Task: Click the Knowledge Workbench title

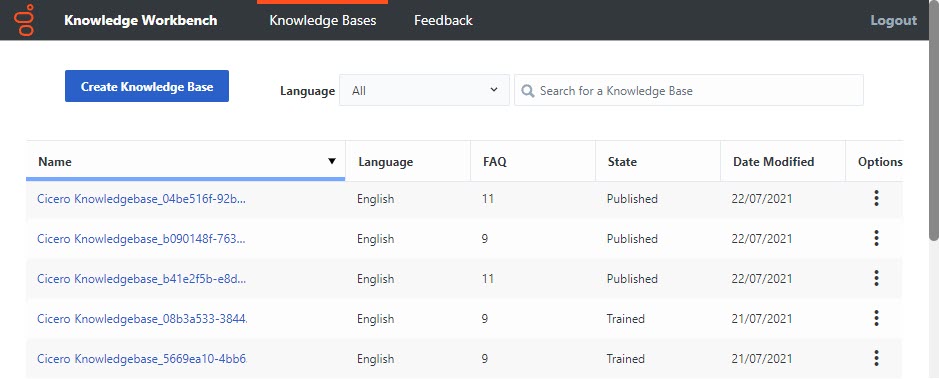Action: pos(141,20)
